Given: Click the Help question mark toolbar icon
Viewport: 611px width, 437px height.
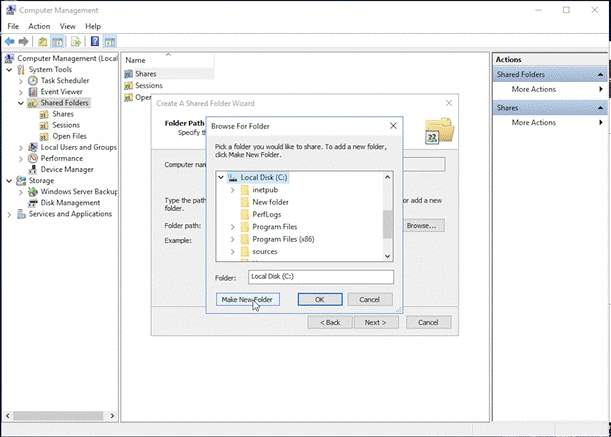Looking at the screenshot, I should click(x=95, y=41).
